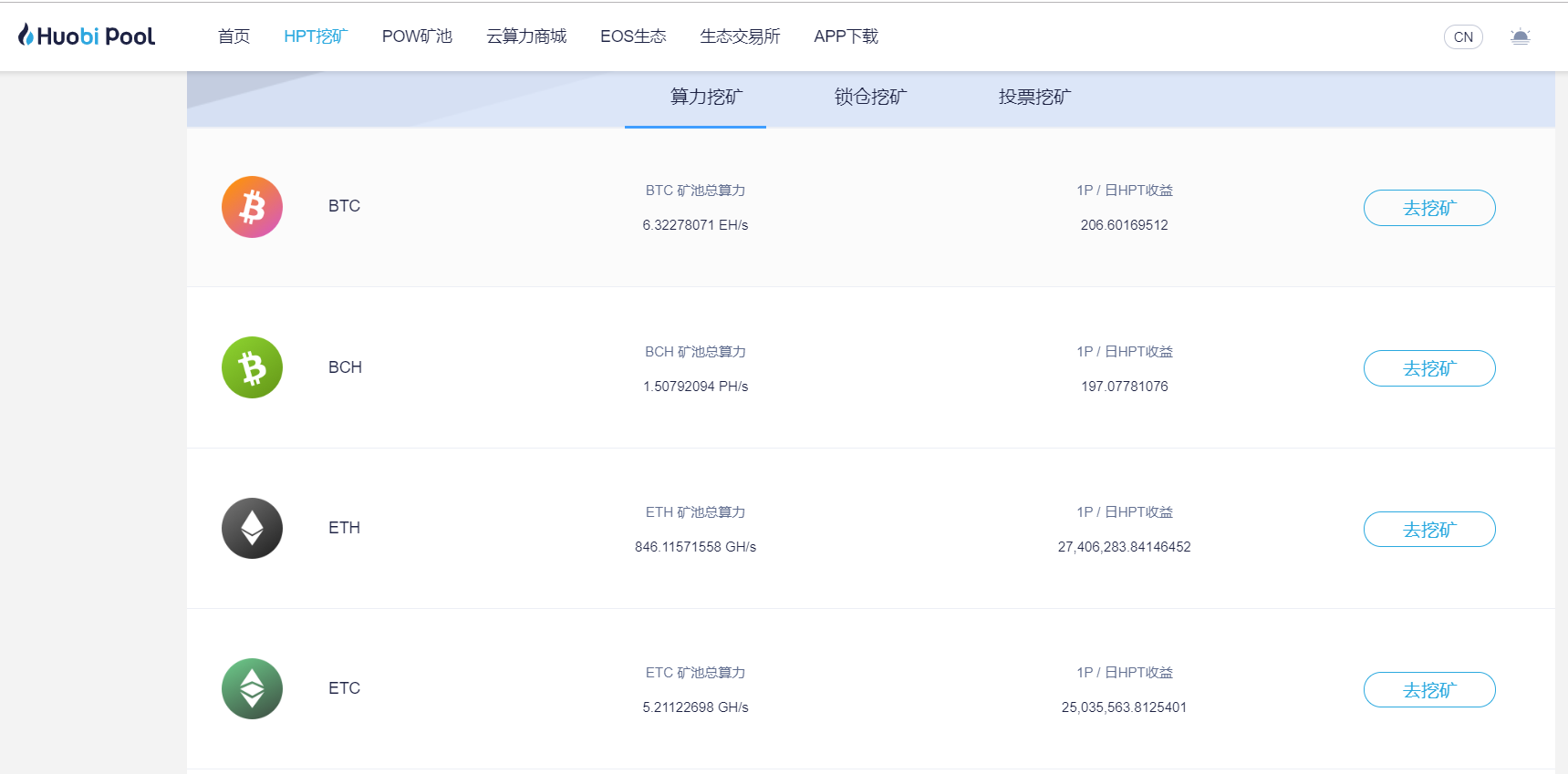Click the ETC coin name
This screenshot has width=1568, height=774.
[344, 688]
